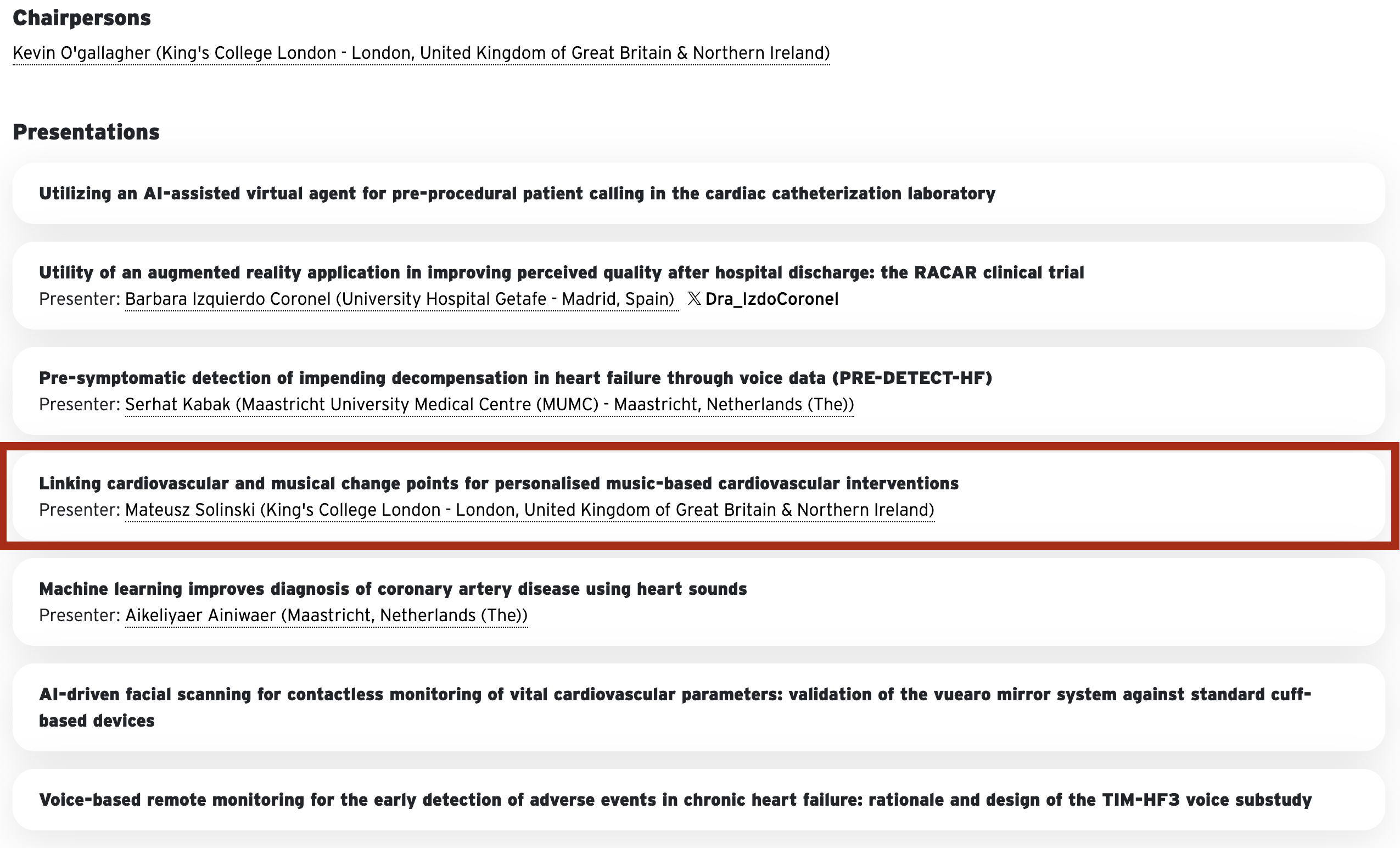This screenshot has height=848, width=1400.
Task: Click the Presentations section heading
Action: point(86,132)
